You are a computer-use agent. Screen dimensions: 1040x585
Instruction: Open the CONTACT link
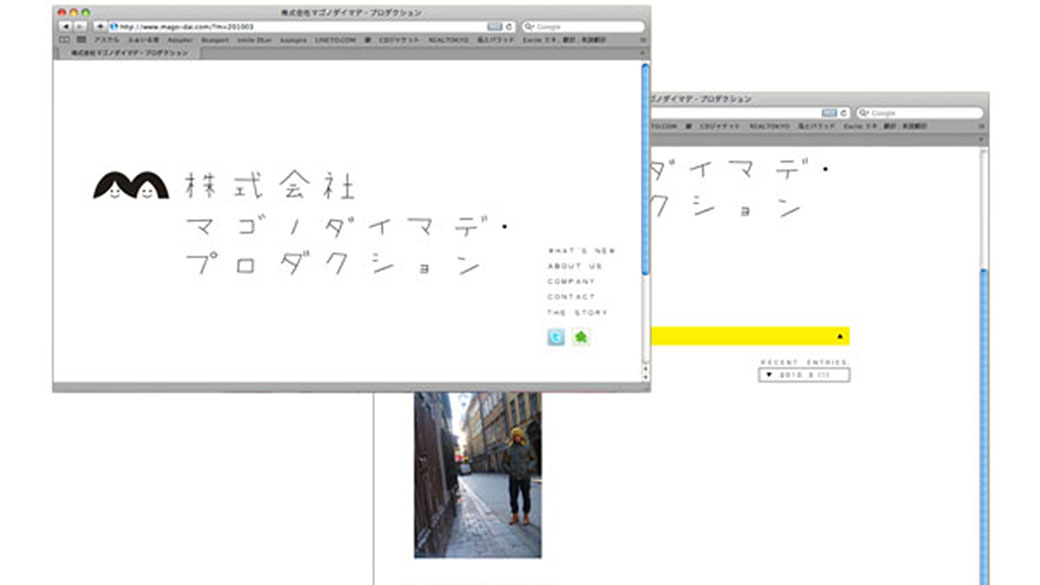[571, 296]
